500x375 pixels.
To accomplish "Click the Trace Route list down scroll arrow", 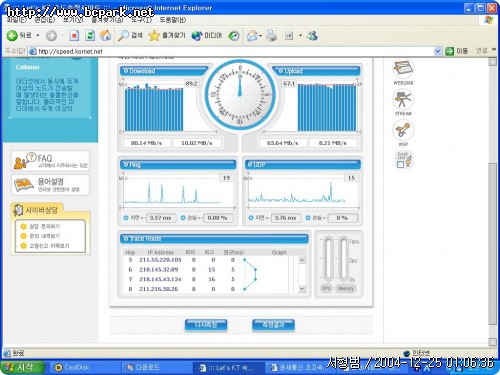I will (x=302, y=289).
